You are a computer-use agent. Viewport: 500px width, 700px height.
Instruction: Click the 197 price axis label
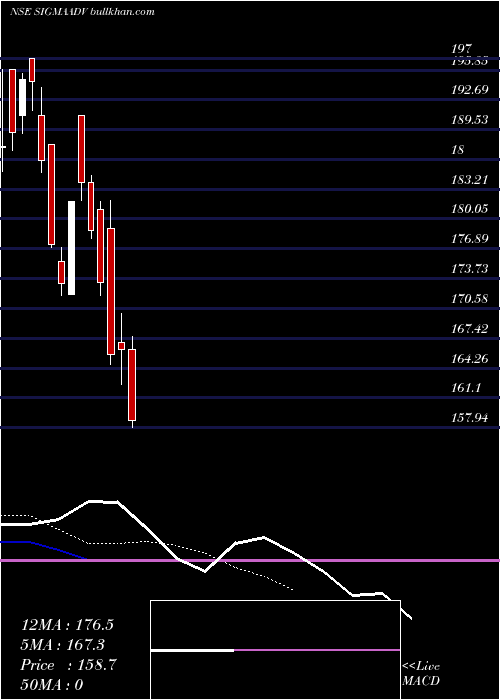point(462,49)
